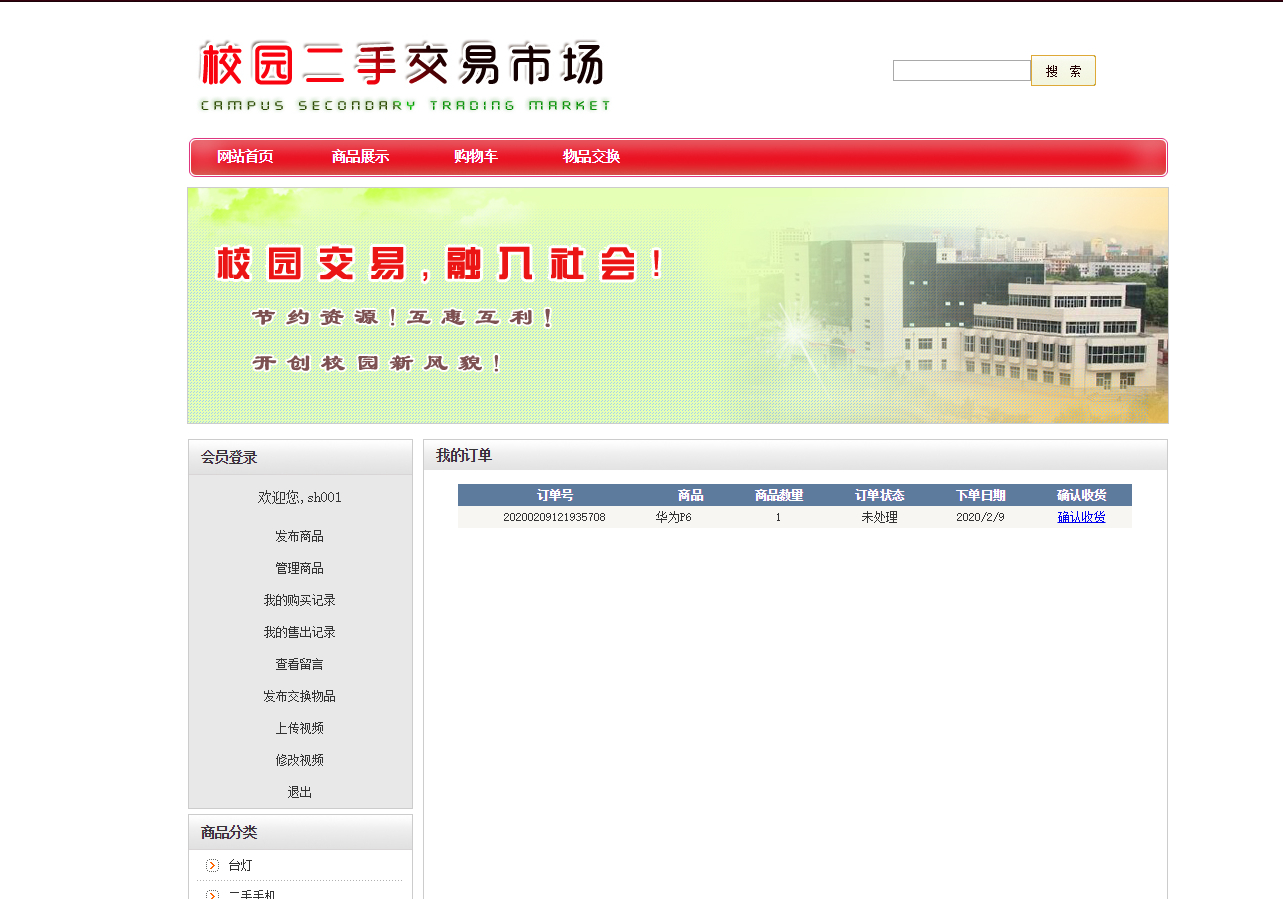Click the 会员登录 panel title
1283x899 pixels.
point(229,457)
